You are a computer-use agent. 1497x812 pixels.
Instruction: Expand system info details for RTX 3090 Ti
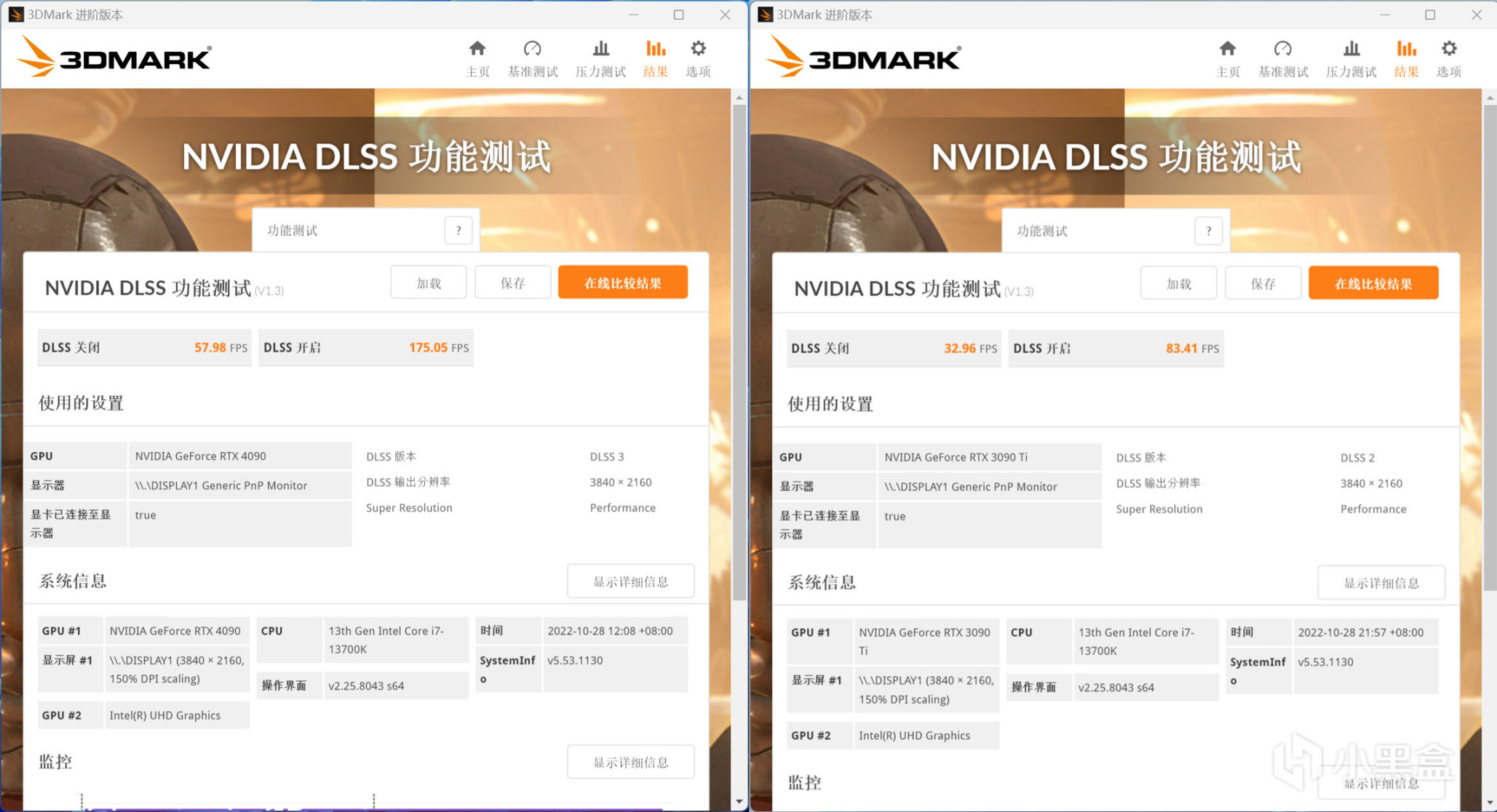[1381, 583]
